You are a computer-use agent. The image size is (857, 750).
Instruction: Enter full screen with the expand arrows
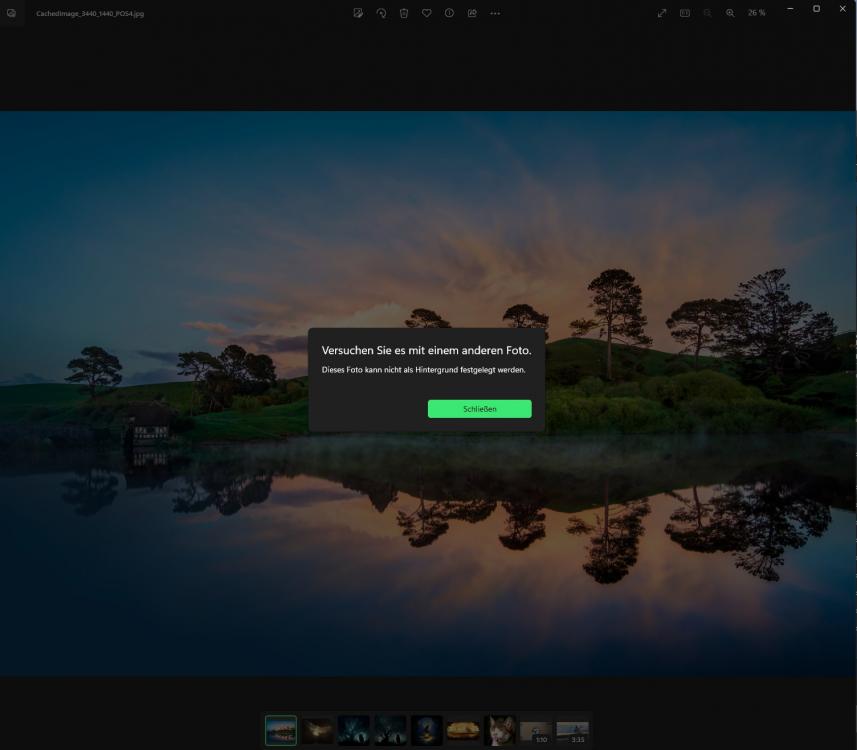[x=662, y=13]
